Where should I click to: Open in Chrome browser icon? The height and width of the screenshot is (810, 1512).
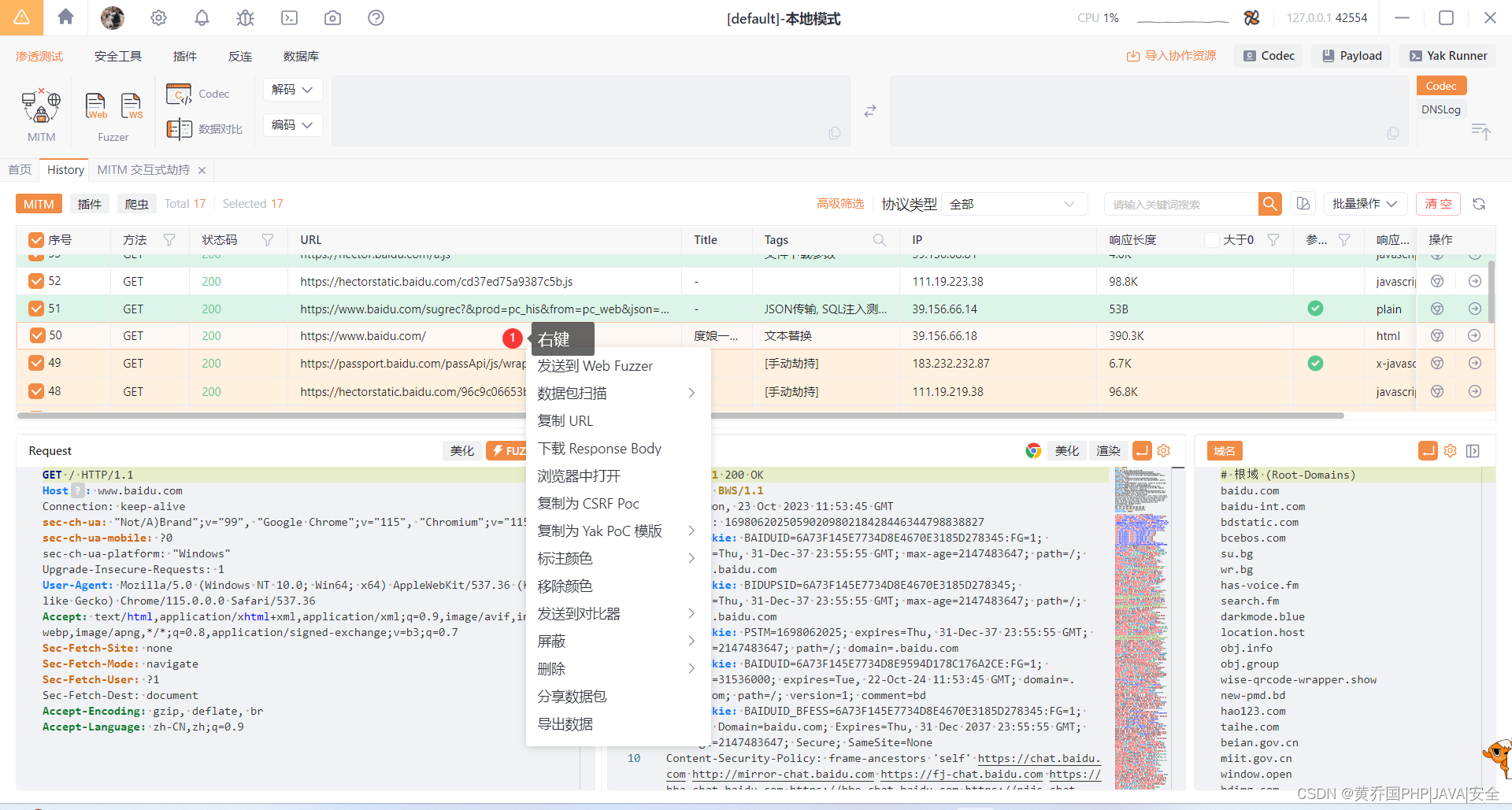(x=1033, y=450)
